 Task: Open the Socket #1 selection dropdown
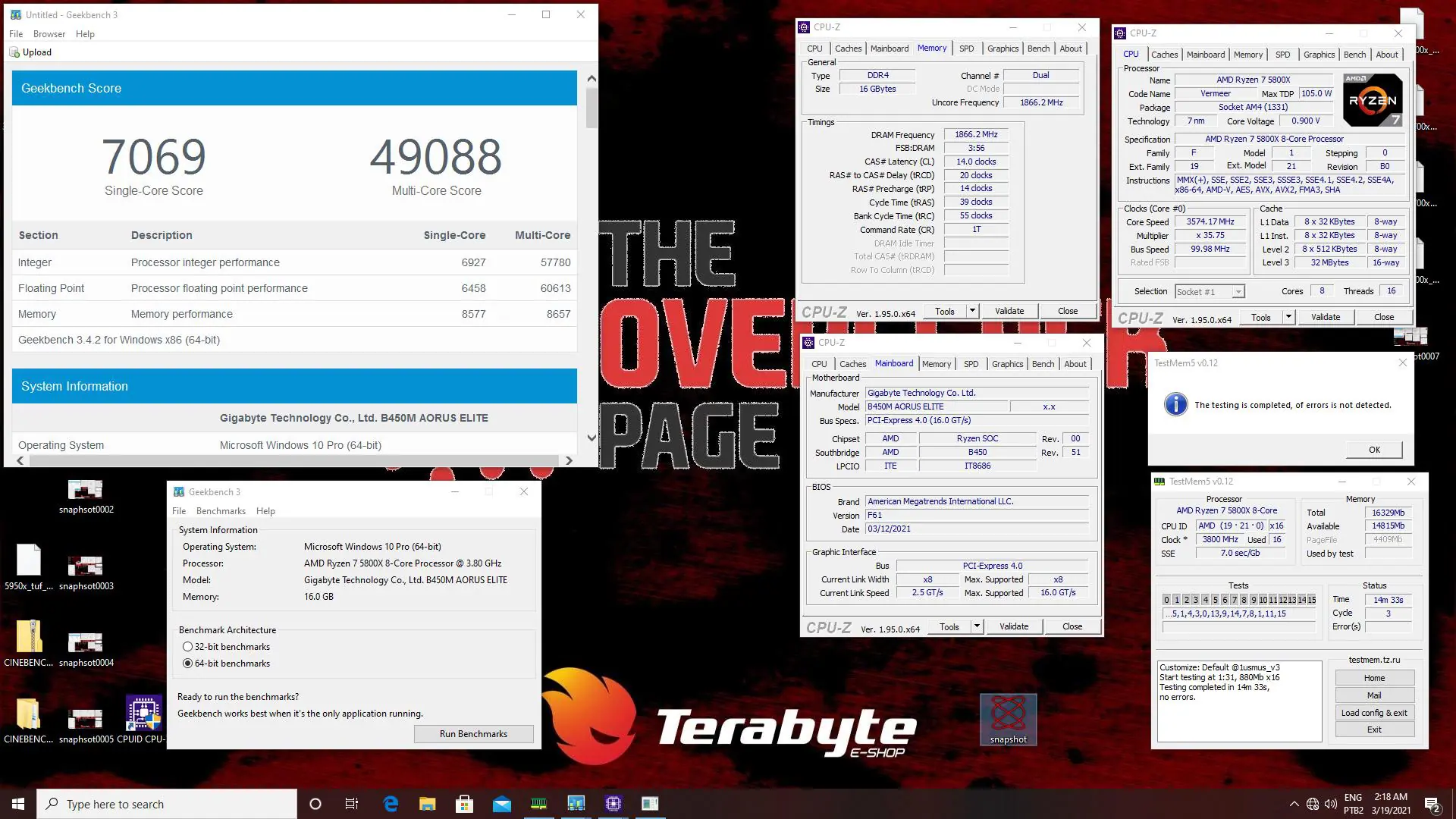pos(1210,292)
